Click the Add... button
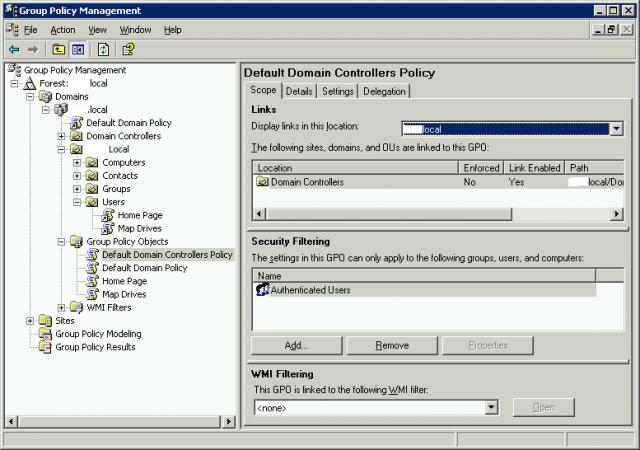Screen dimensions: 640x450 click(x=296, y=345)
